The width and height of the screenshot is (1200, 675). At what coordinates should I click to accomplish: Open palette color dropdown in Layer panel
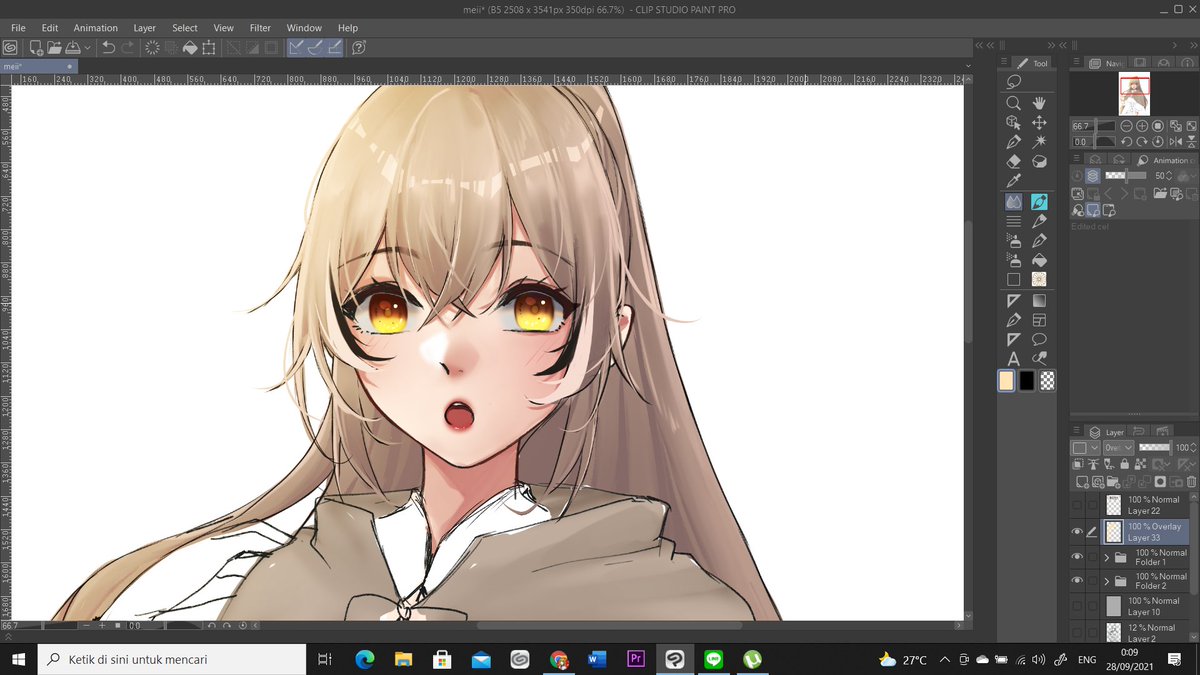(1085, 447)
